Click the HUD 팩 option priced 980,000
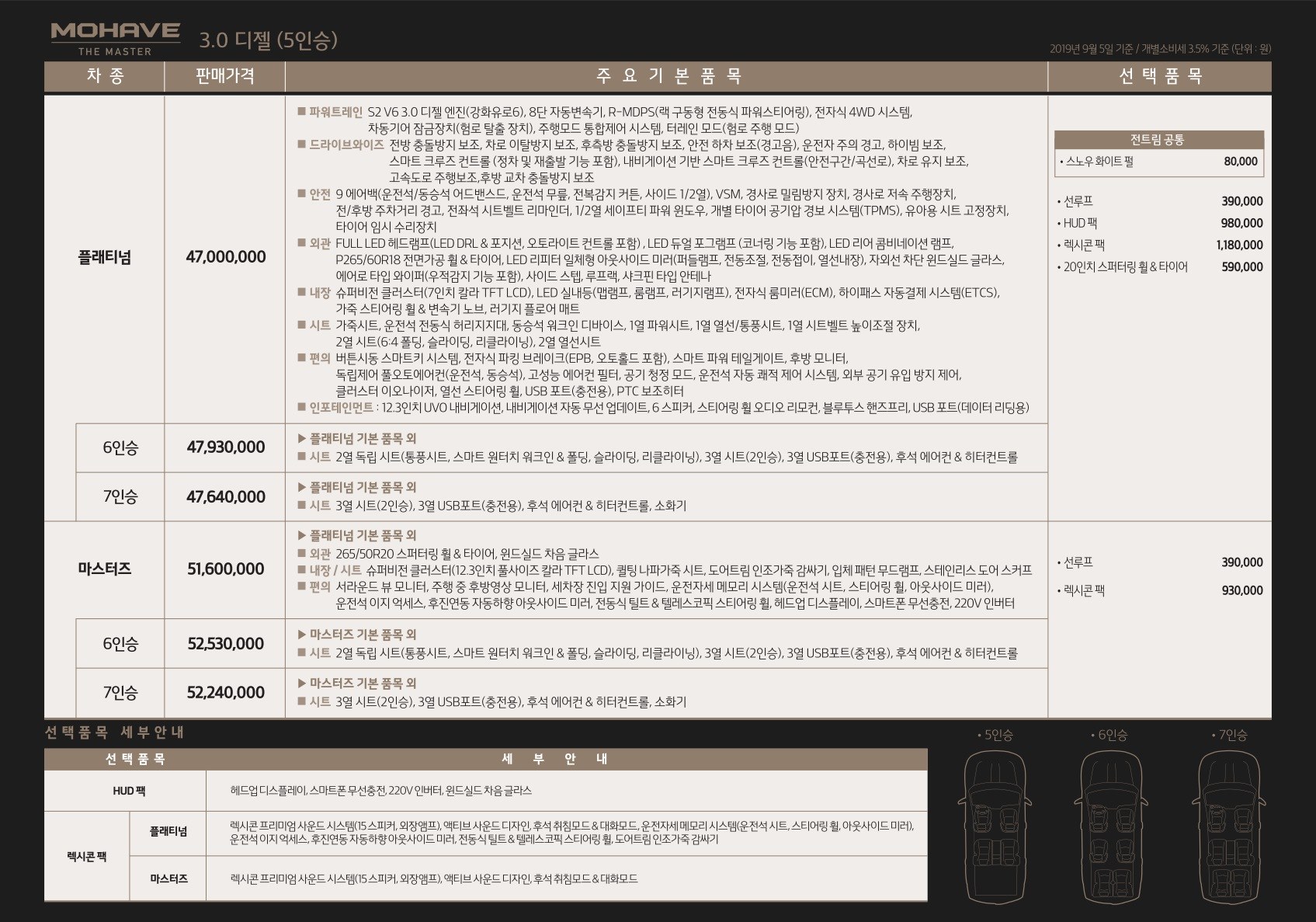The image size is (1316, 922). (1081, 223)
